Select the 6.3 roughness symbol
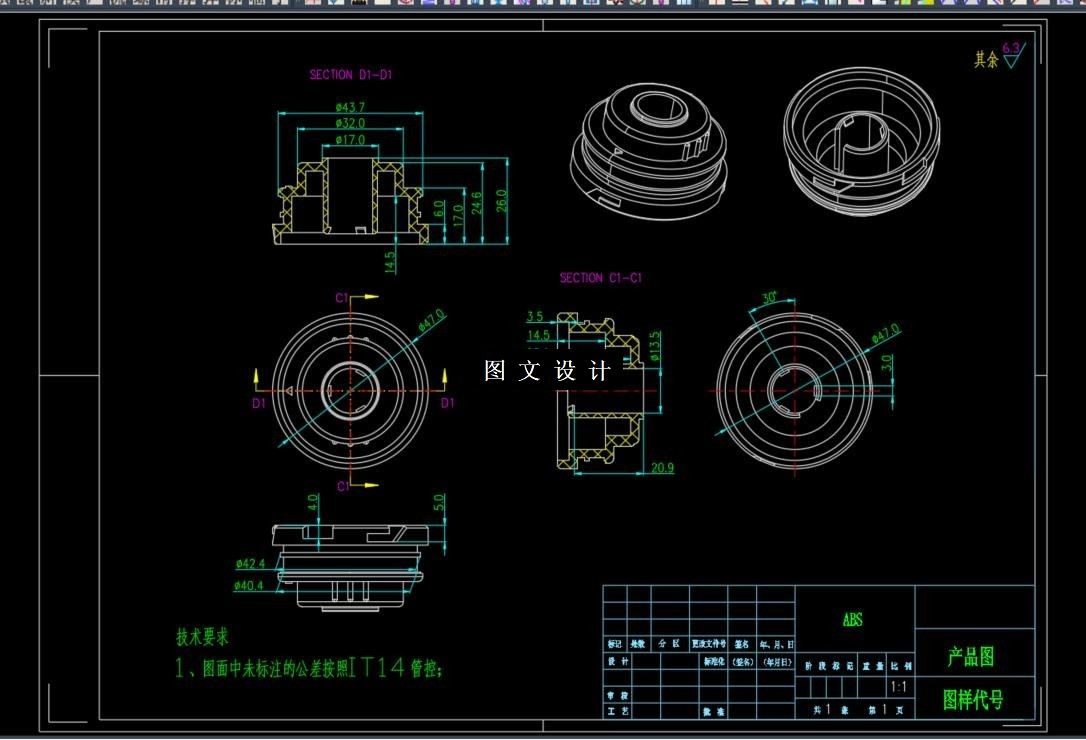The width and height of the screenshot is (1086, 740). [x=1013, y=55]
